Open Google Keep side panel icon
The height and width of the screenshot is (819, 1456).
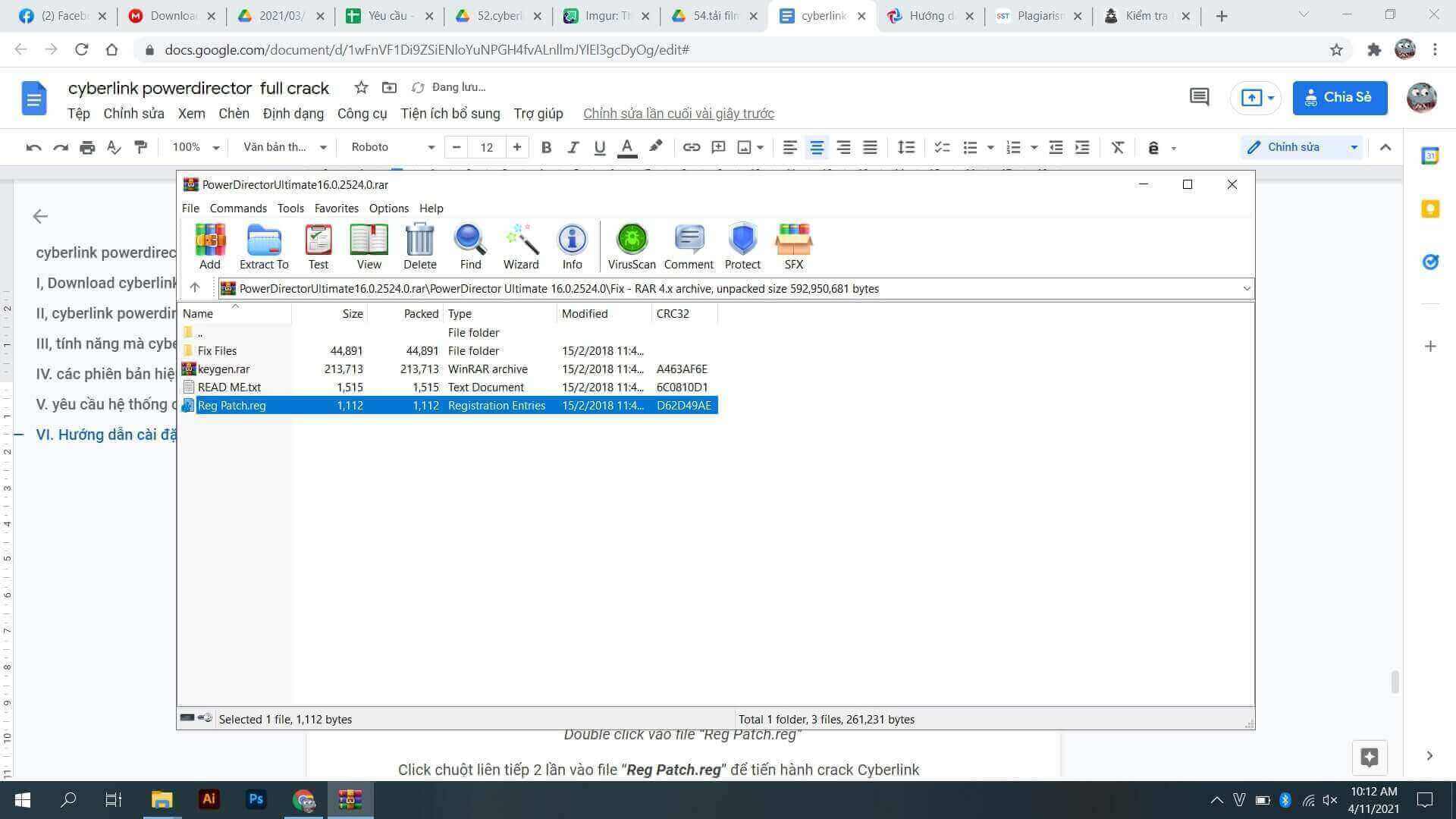pos(1430,209)
